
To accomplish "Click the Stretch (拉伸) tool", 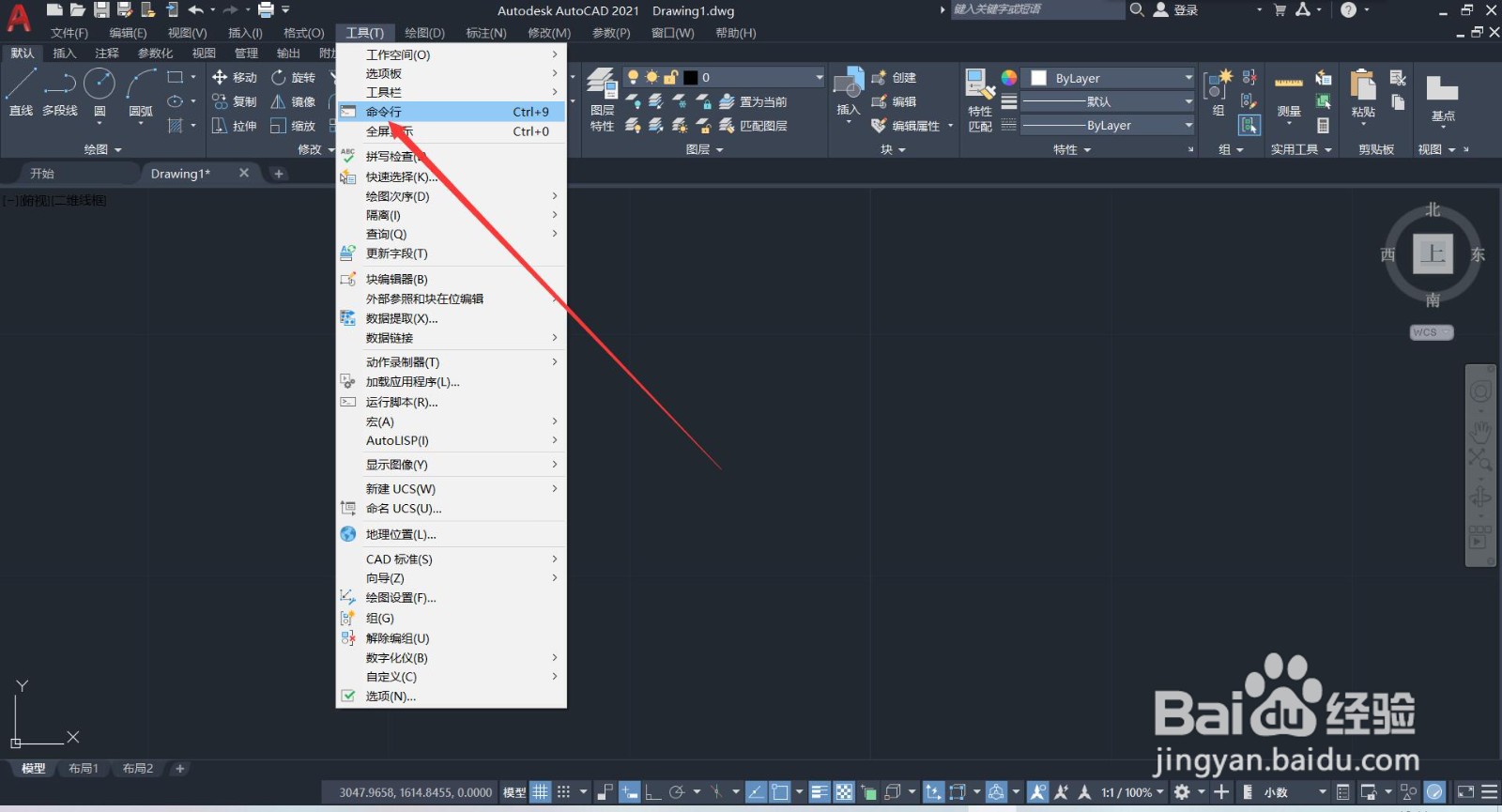I will [235, 126].
